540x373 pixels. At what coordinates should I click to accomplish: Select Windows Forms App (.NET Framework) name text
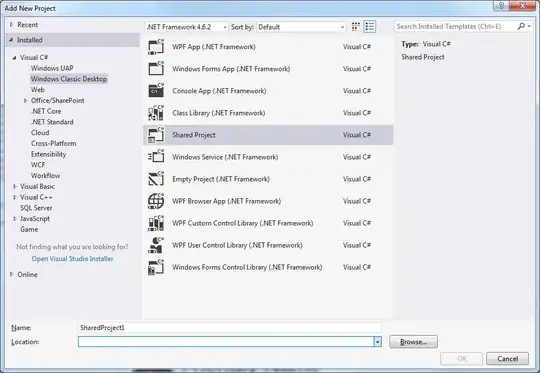(x=231, y=69)
